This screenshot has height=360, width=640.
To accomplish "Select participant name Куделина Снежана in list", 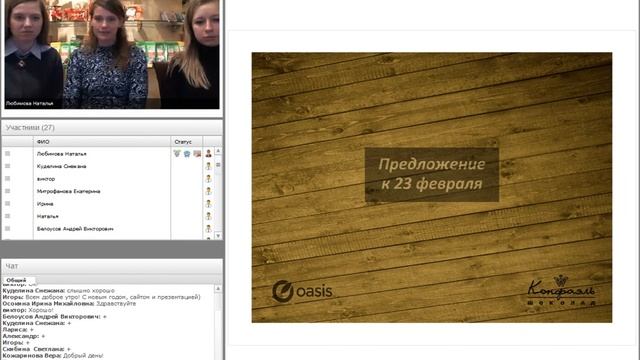I will [x=62, y=166].
